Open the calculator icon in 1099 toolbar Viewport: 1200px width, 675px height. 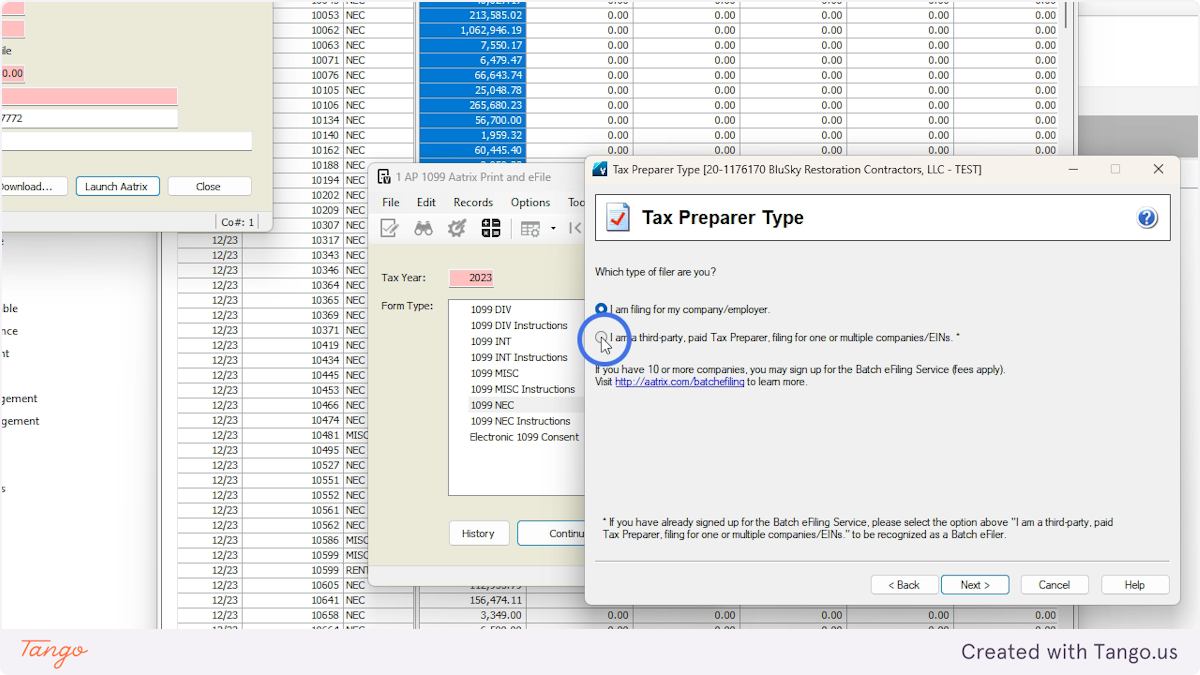491,228
